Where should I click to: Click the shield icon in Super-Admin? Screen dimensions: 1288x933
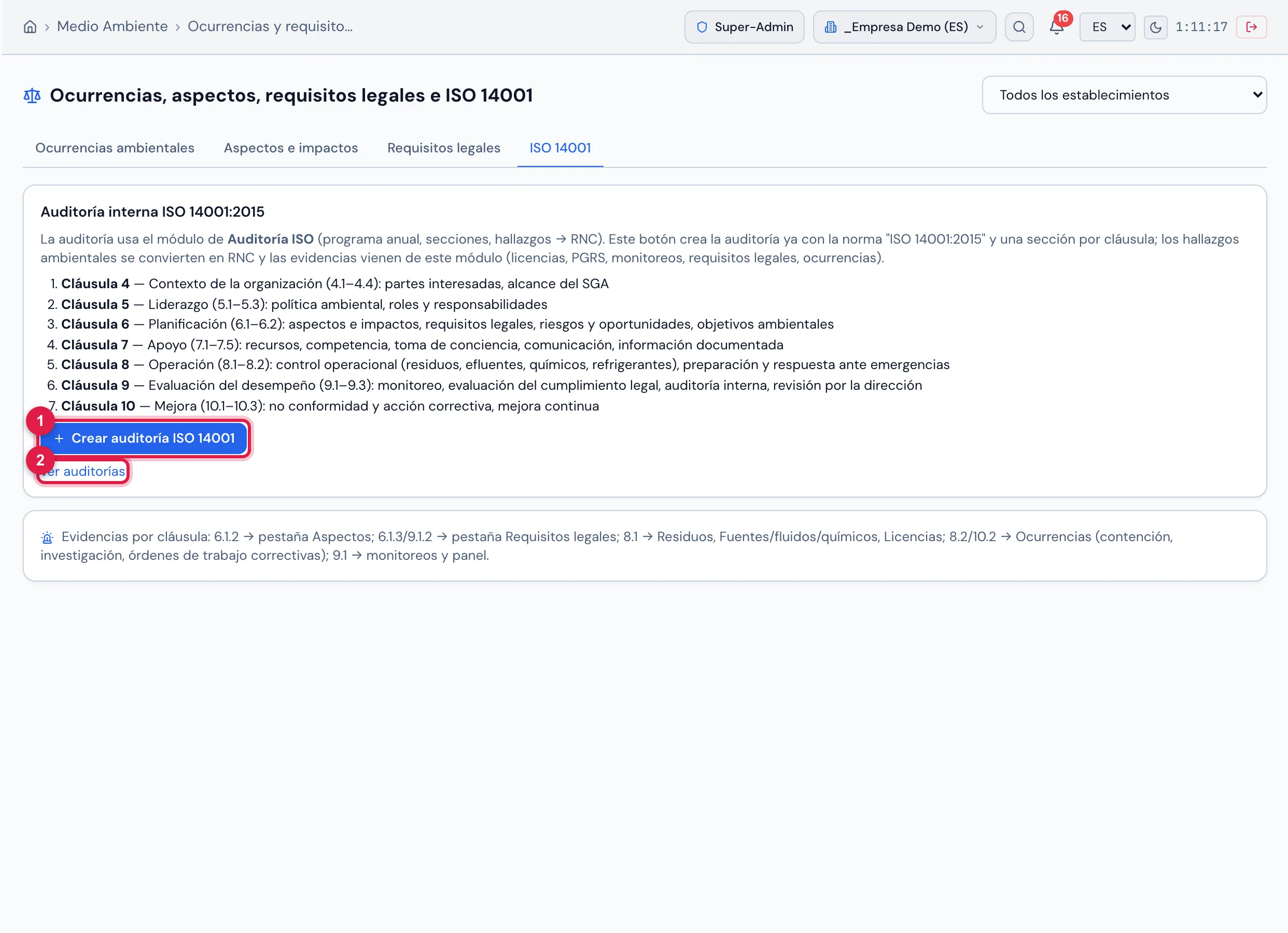point(702,26)
